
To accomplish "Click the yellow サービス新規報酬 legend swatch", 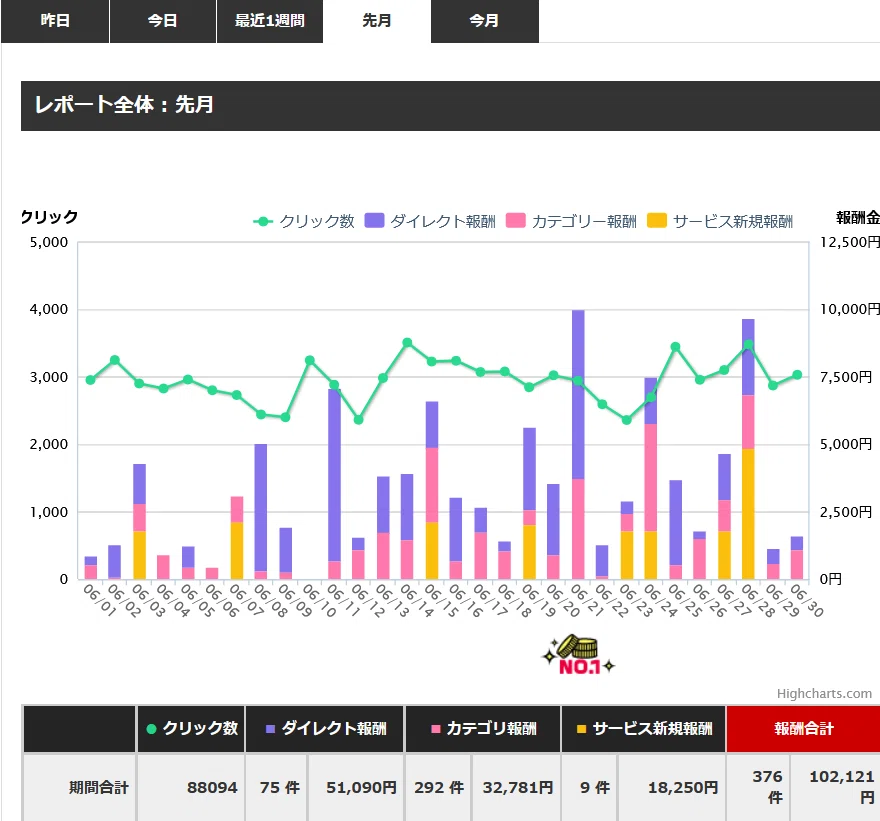I will pyautogui.click(x=657, y=221).
